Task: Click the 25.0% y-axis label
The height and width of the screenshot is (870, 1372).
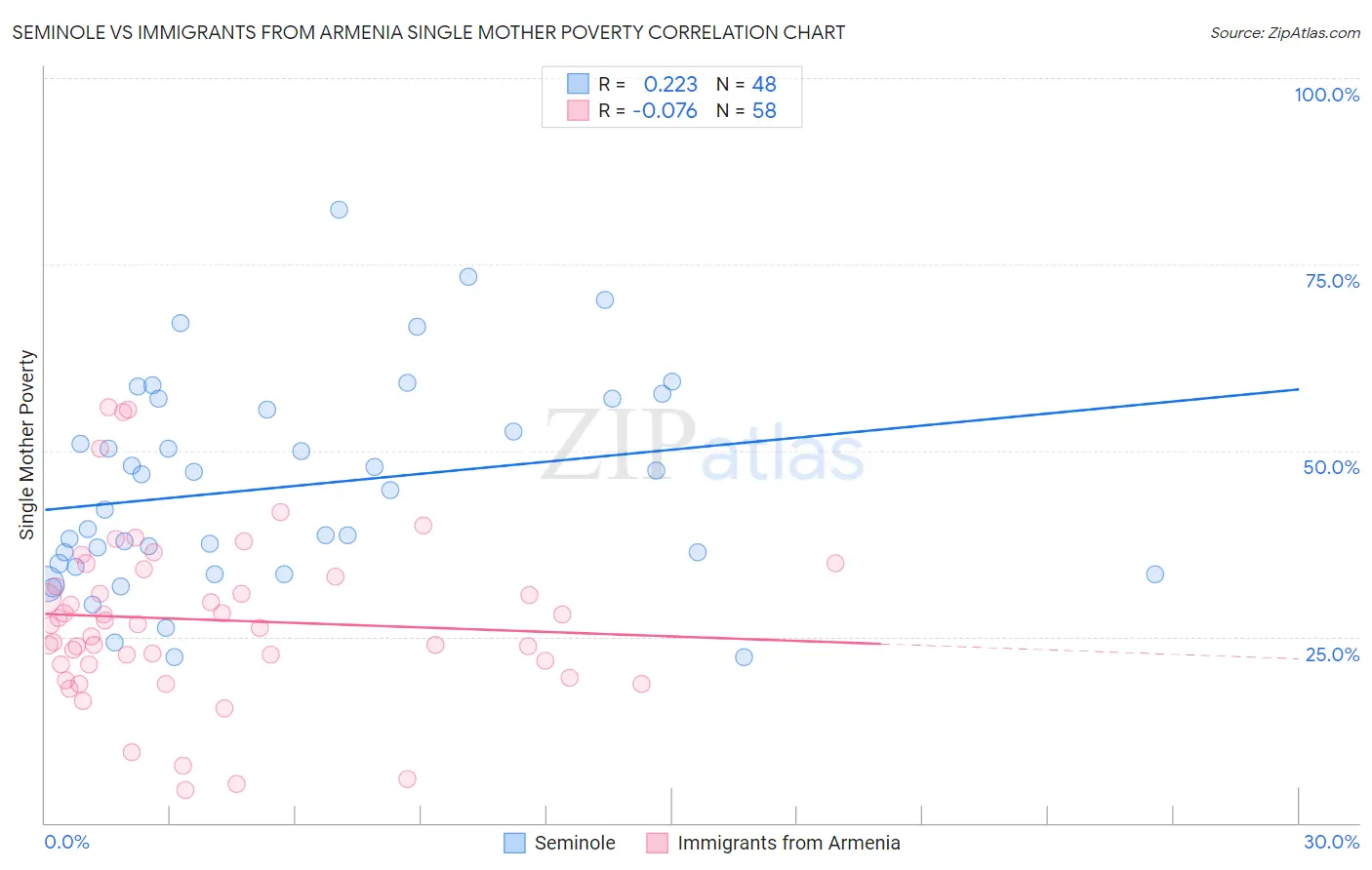Action: (x=1332, y=654)
